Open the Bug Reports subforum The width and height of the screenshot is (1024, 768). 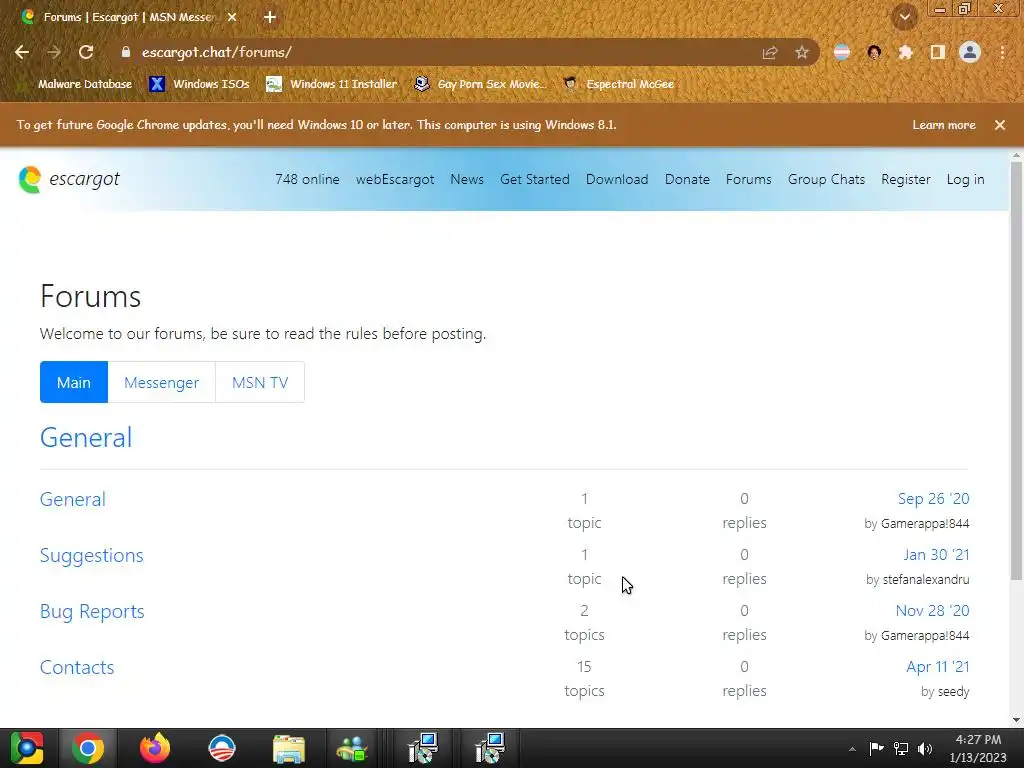pyautogui.click(x=92, y=612)
